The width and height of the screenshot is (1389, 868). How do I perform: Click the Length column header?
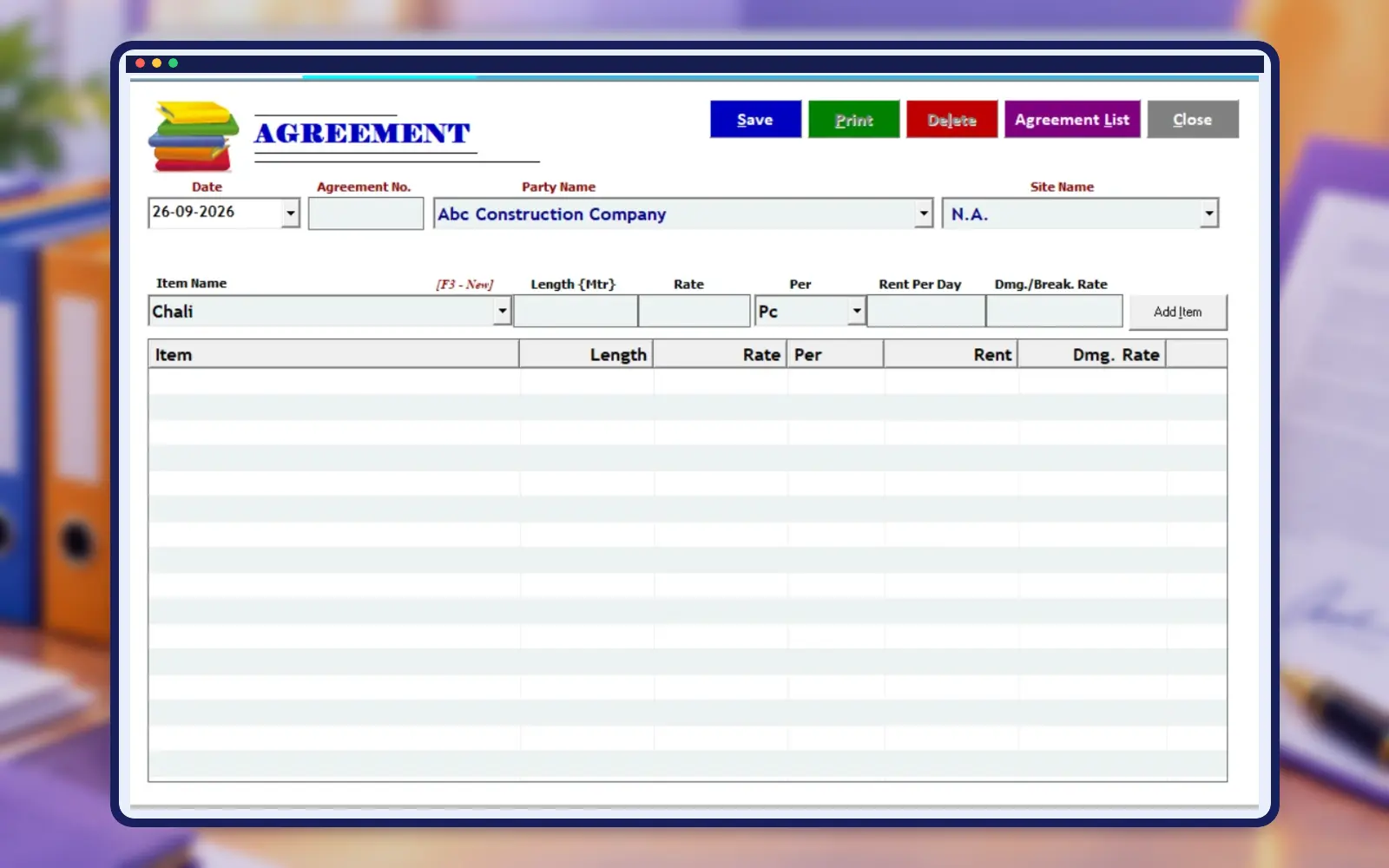pos(586,354)
